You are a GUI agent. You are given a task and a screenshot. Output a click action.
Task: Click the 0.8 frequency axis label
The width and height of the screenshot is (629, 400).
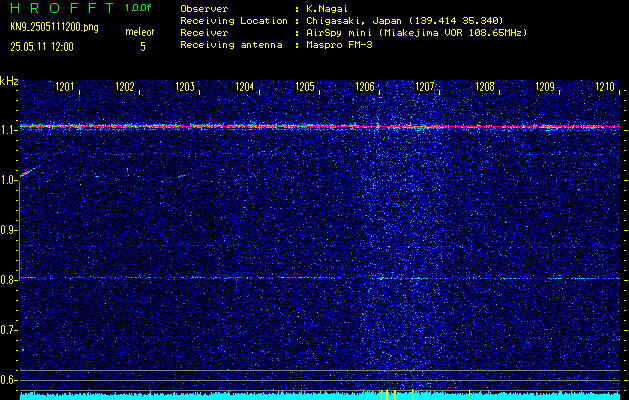[x=8, y=280]
